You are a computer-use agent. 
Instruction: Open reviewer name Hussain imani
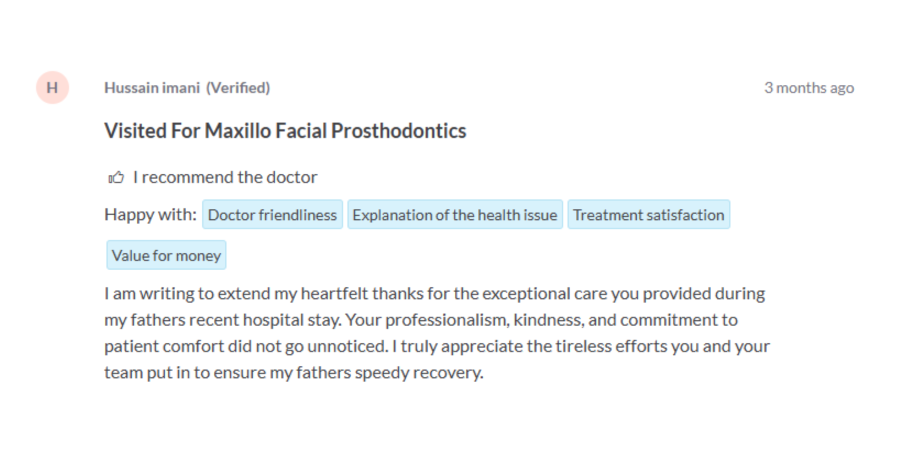click(152, 88)
